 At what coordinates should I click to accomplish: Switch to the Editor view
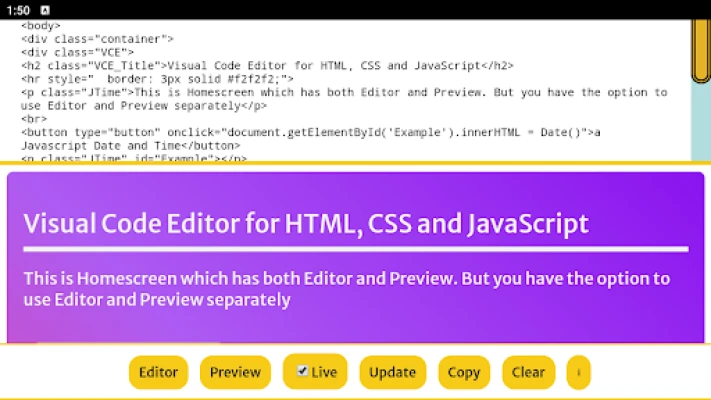click(158, 372)
